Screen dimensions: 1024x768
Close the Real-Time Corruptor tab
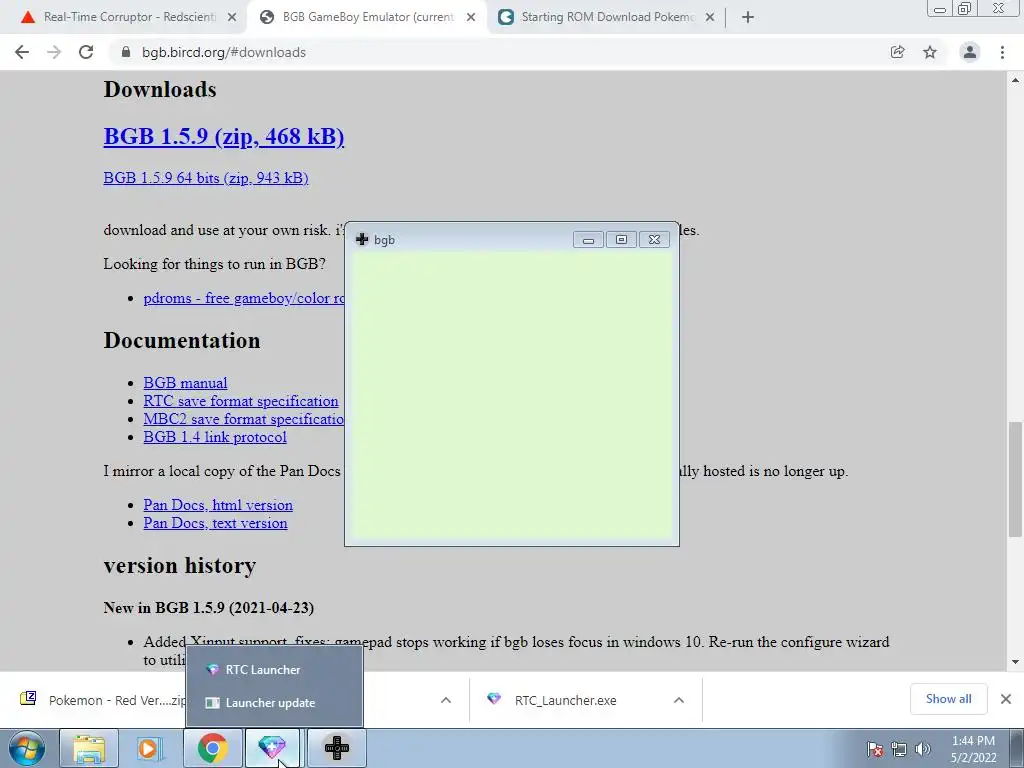coord(232,17)
